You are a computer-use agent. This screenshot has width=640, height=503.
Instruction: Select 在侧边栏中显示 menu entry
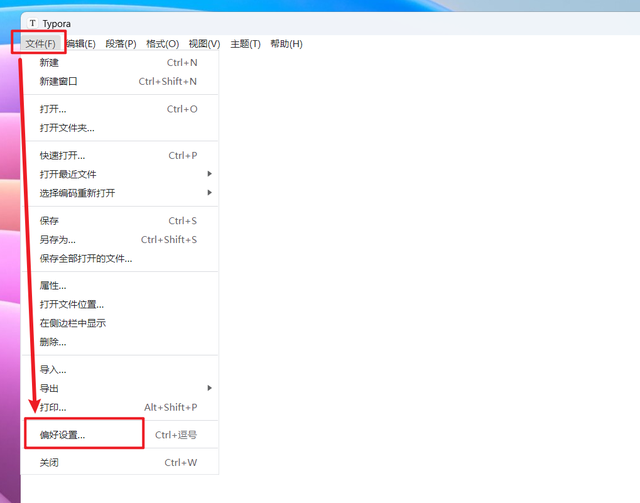120,323
